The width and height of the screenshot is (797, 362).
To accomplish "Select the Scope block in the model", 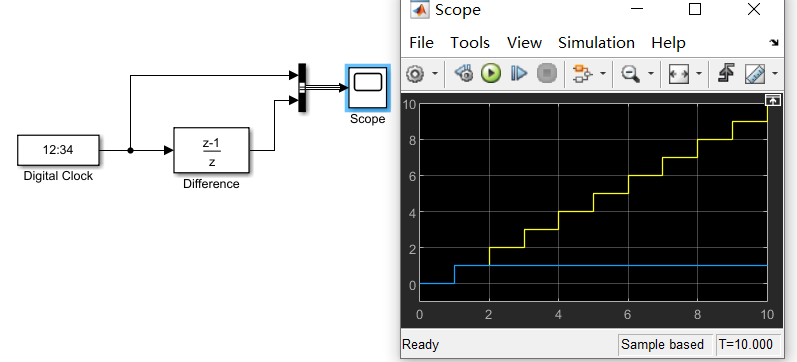I will pos(367,88).
